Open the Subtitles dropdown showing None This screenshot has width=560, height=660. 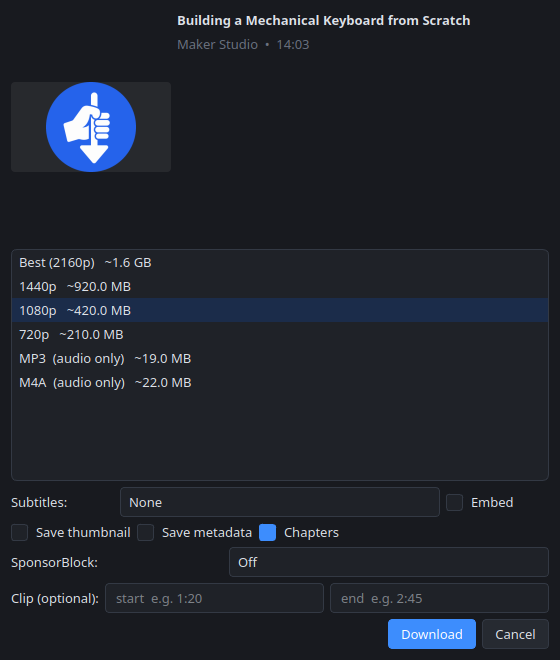(x=280, y=502)
